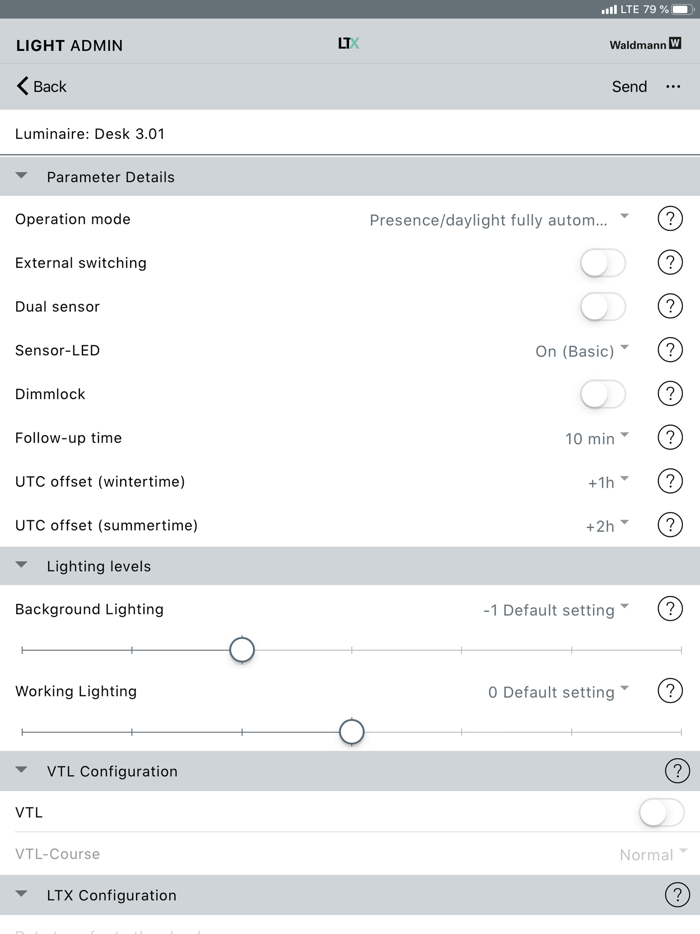This screenshot has height=934, width=700.
Task: Go Back to the previous screen
Action: pos(40,87)
